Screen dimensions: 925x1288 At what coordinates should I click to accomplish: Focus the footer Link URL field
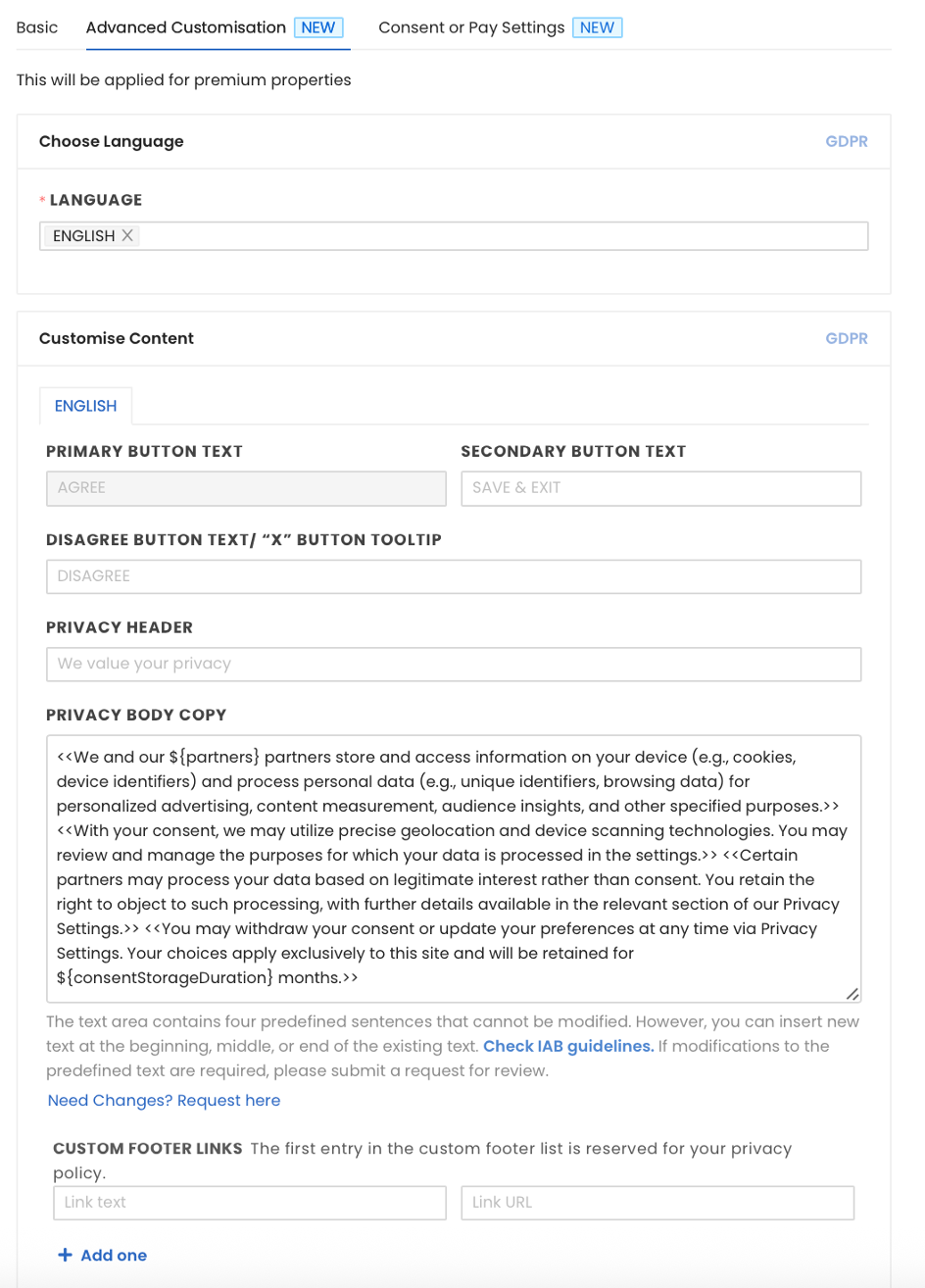(657, 1203)
